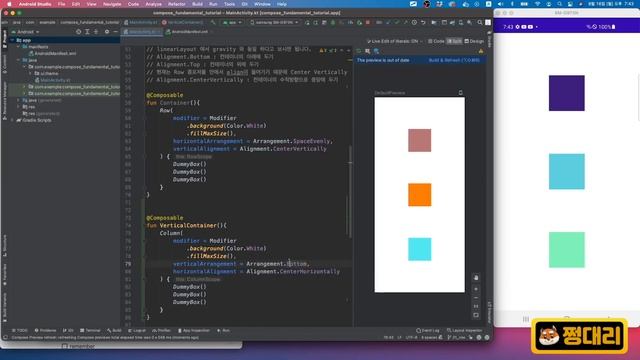640x360 pixels.
Task: Open the macOS Spotlight search icon
Action: [560, 4]
